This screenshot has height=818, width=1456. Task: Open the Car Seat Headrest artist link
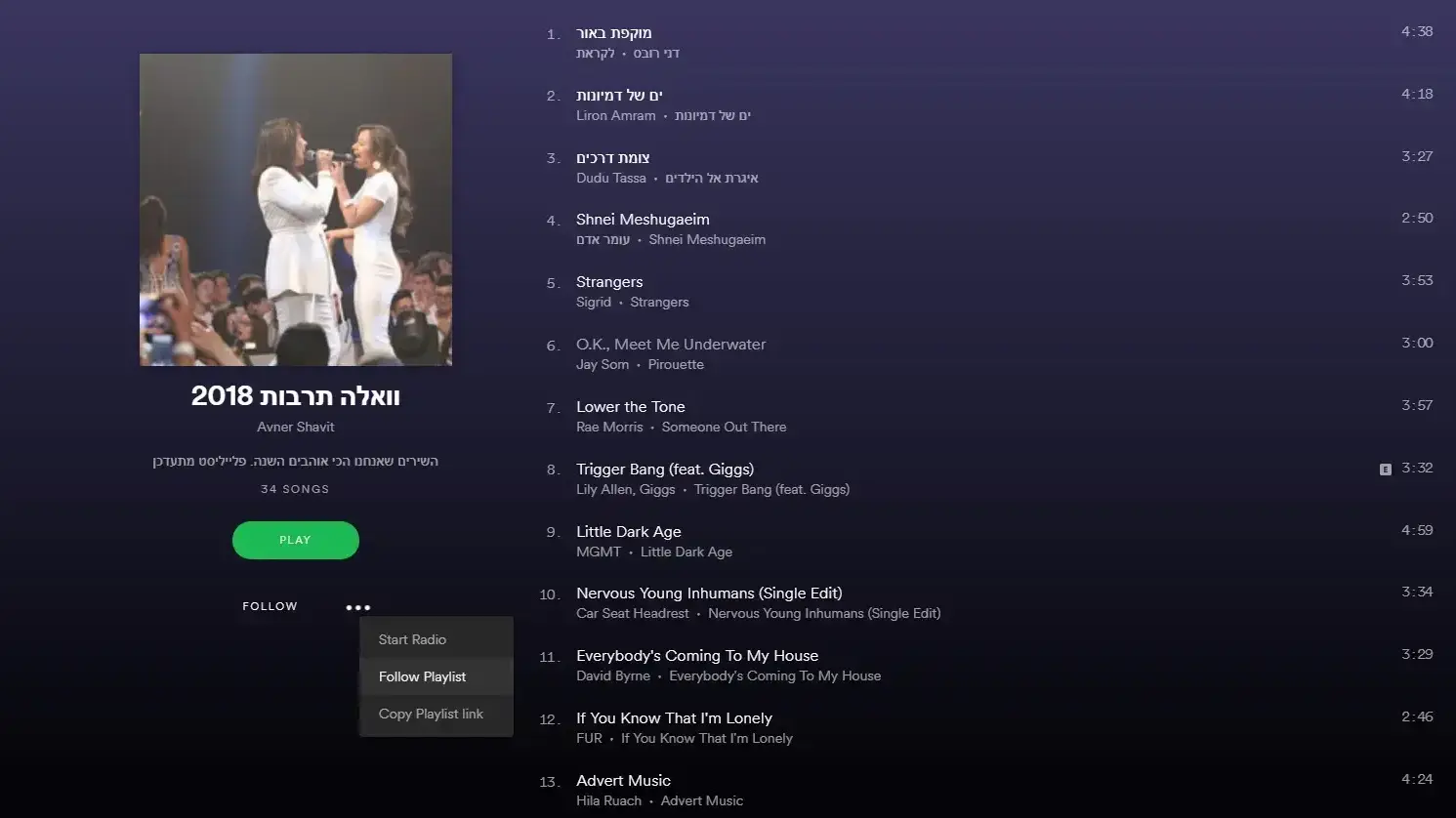click(x=632, y=613)
